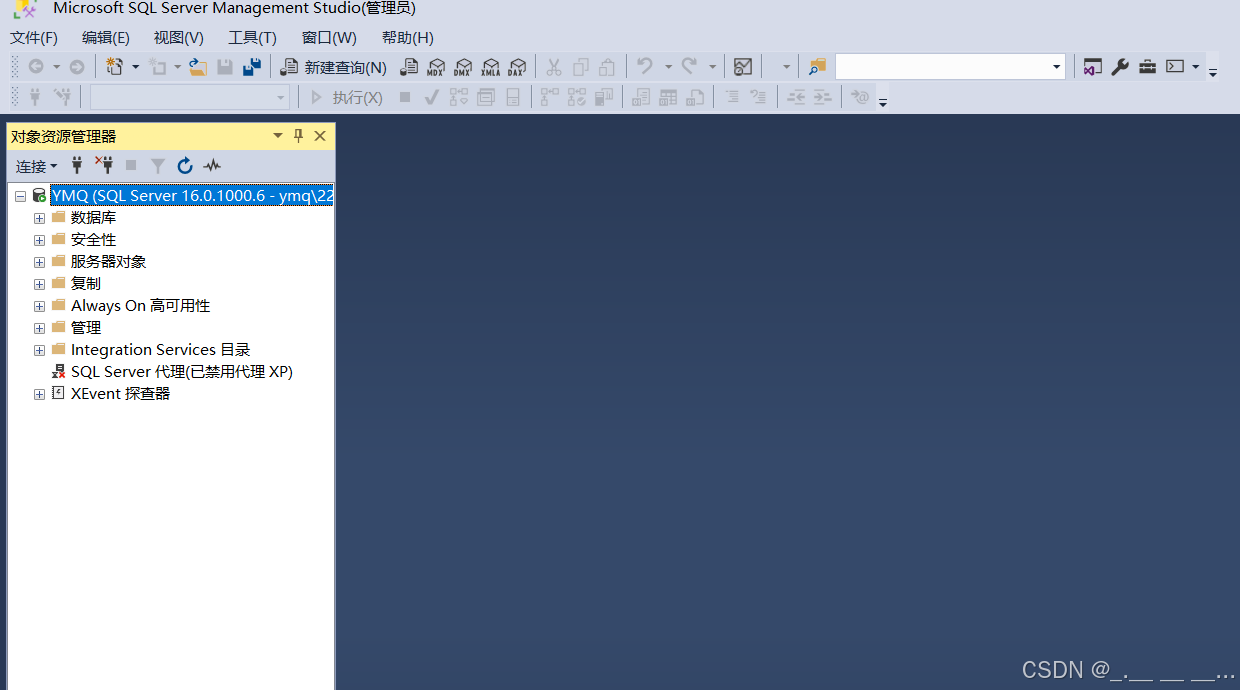Click the Filter funnel icon in Object Explorer
Screen dimensions: 1240x690
(158, 166)
